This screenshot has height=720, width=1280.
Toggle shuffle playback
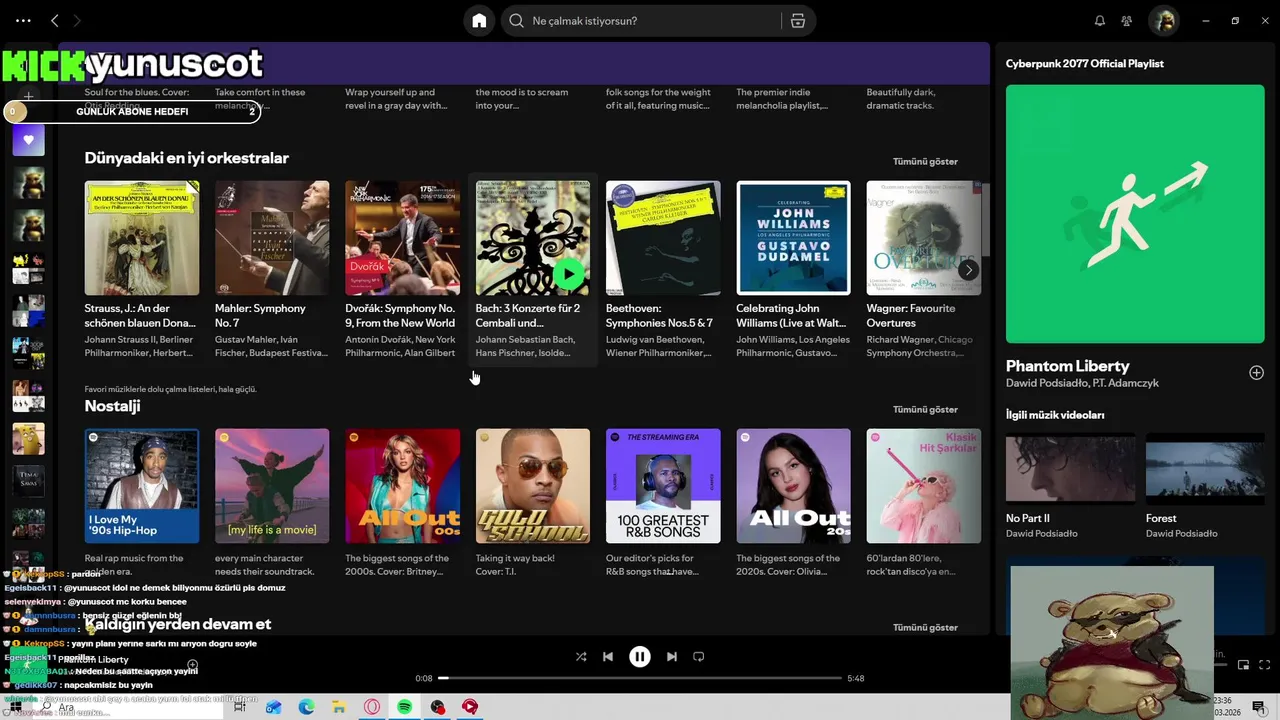[581, 657]
